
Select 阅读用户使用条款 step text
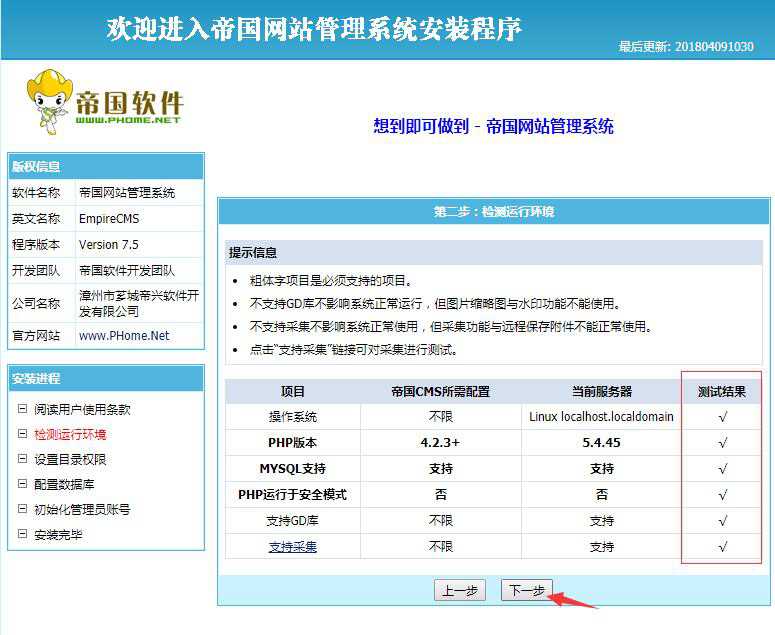tap(83, 409)
